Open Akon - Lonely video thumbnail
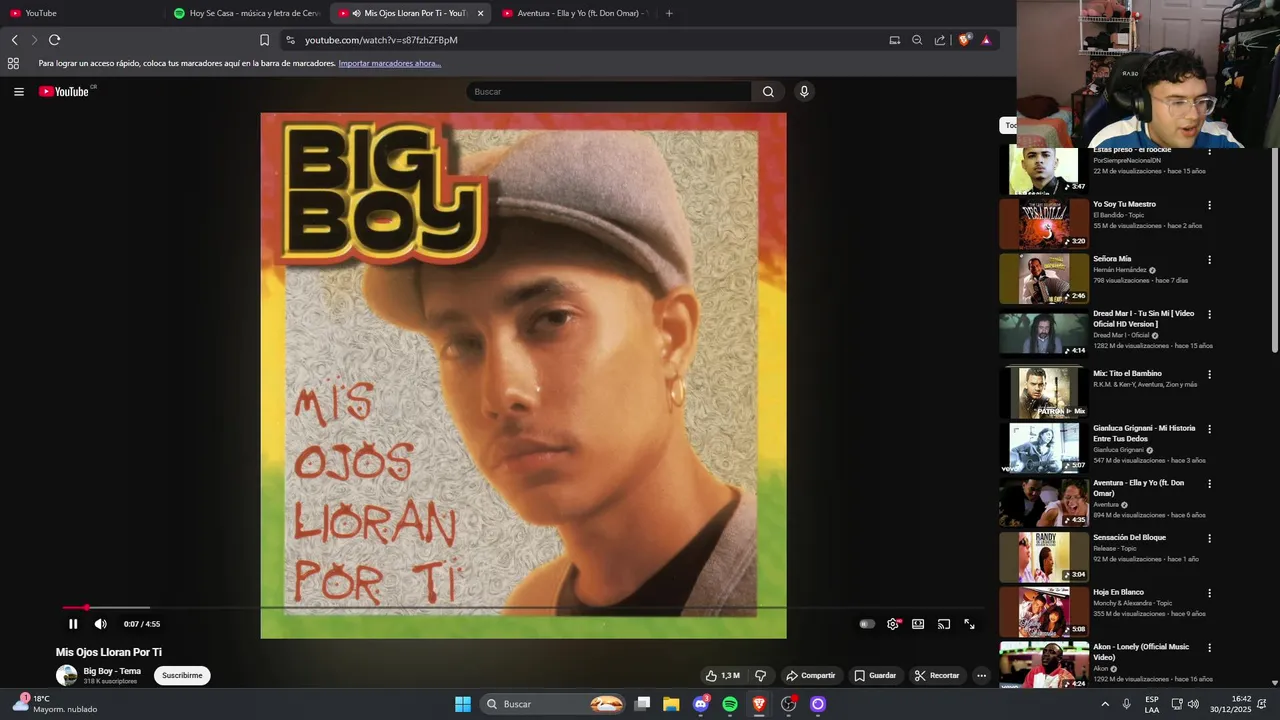This screenshot has width=1280, height=720. click(x=1044, y=664)
